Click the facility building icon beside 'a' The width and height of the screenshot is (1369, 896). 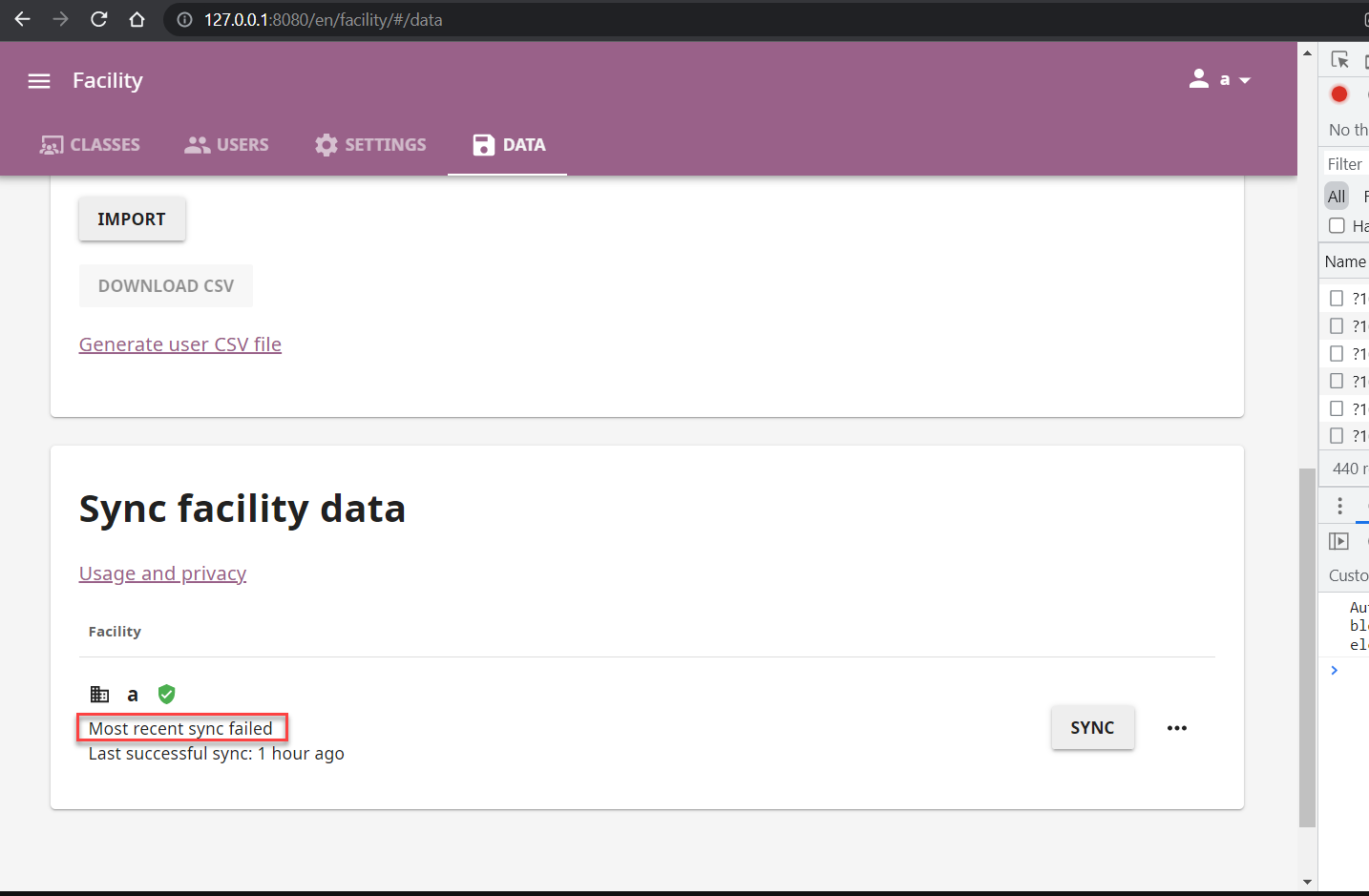(99, 694)
